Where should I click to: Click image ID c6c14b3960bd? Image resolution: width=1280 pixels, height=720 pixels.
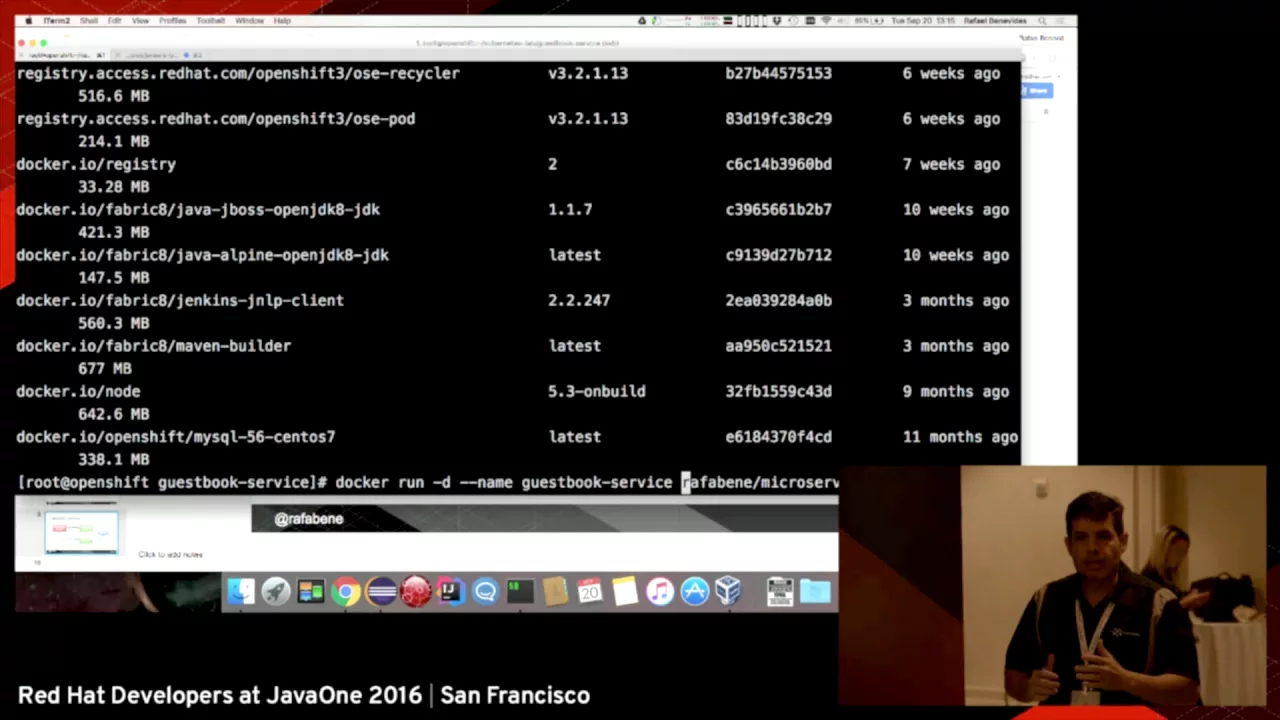click(778, 164)
